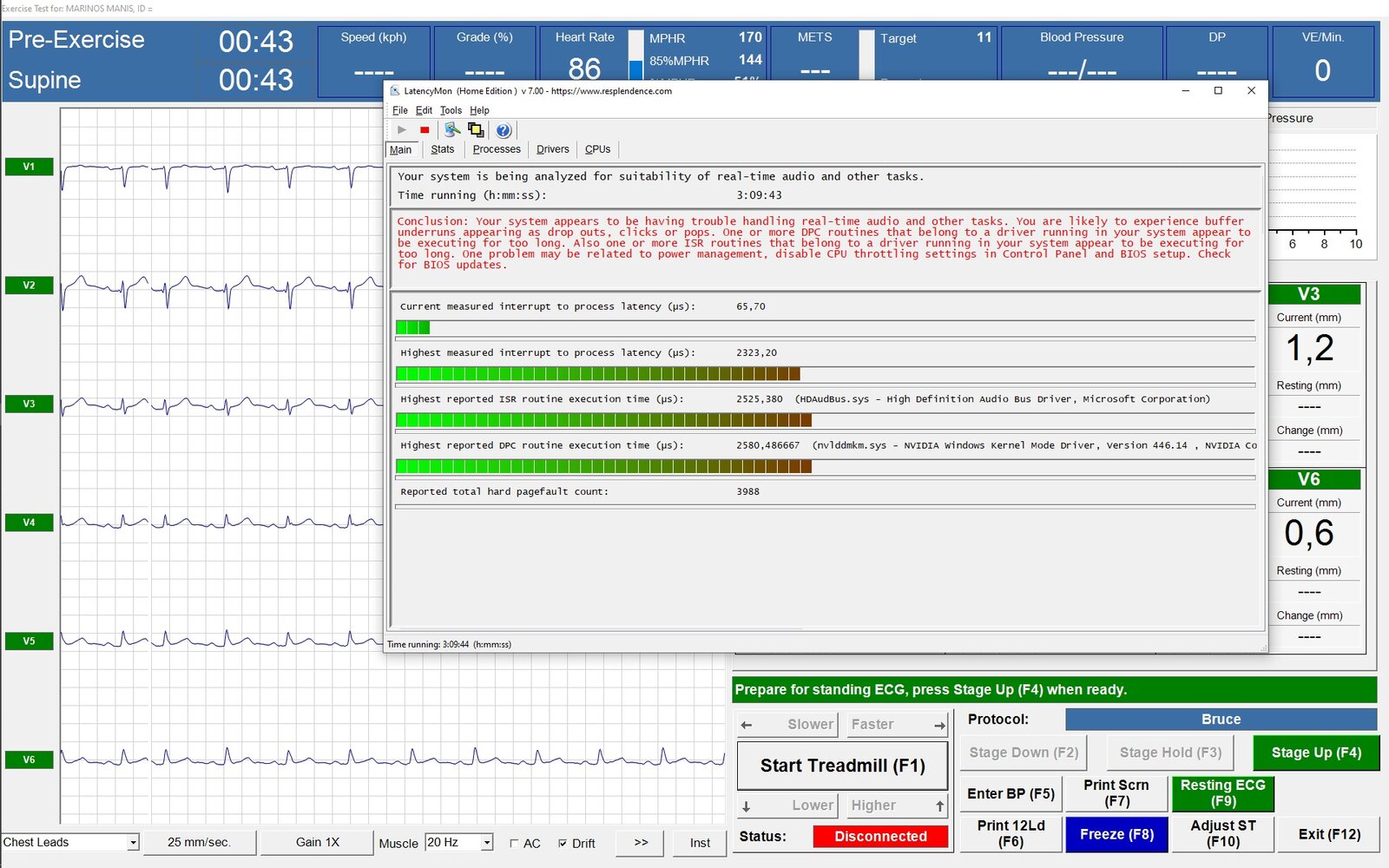Select the Main tab

click(401, 149)
